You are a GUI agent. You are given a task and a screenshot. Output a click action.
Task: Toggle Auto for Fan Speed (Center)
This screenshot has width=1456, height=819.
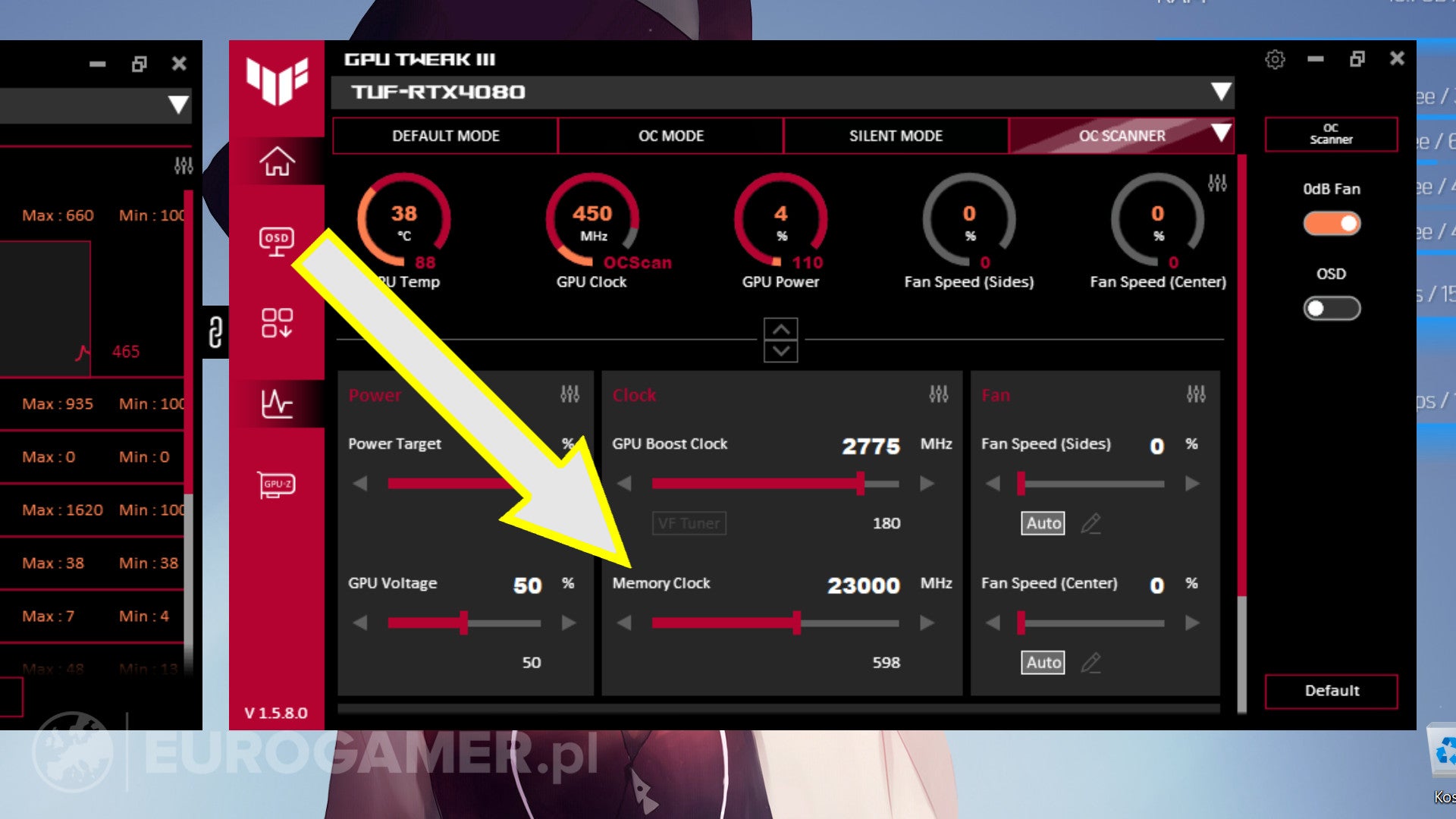[1043, 663]
